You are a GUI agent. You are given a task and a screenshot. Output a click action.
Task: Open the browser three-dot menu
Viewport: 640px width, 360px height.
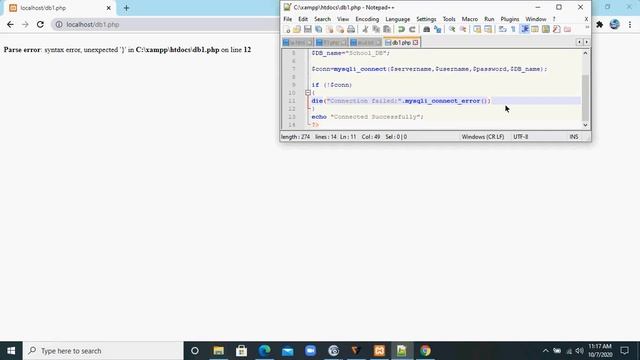(630, 24)
